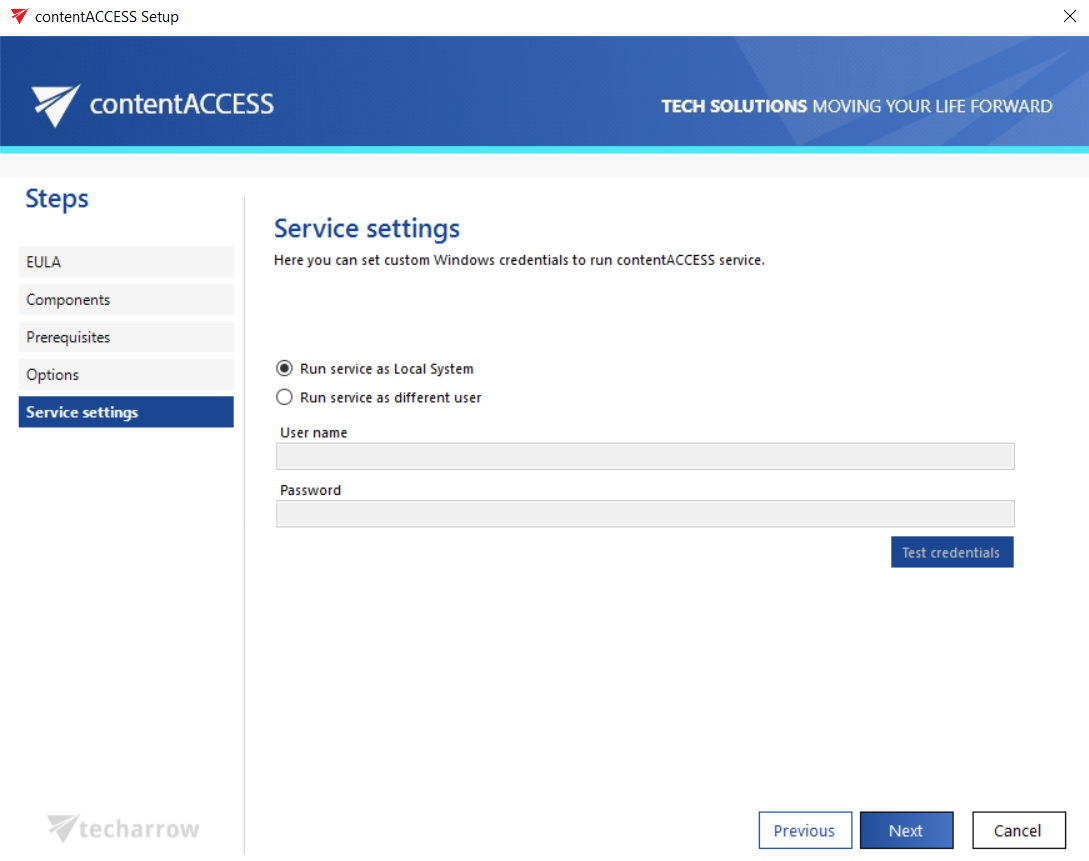This screenshot has height=861, width=1089.
Task: Click the contentACCESS icon in the title bar
Action: (x=18, y=17)
